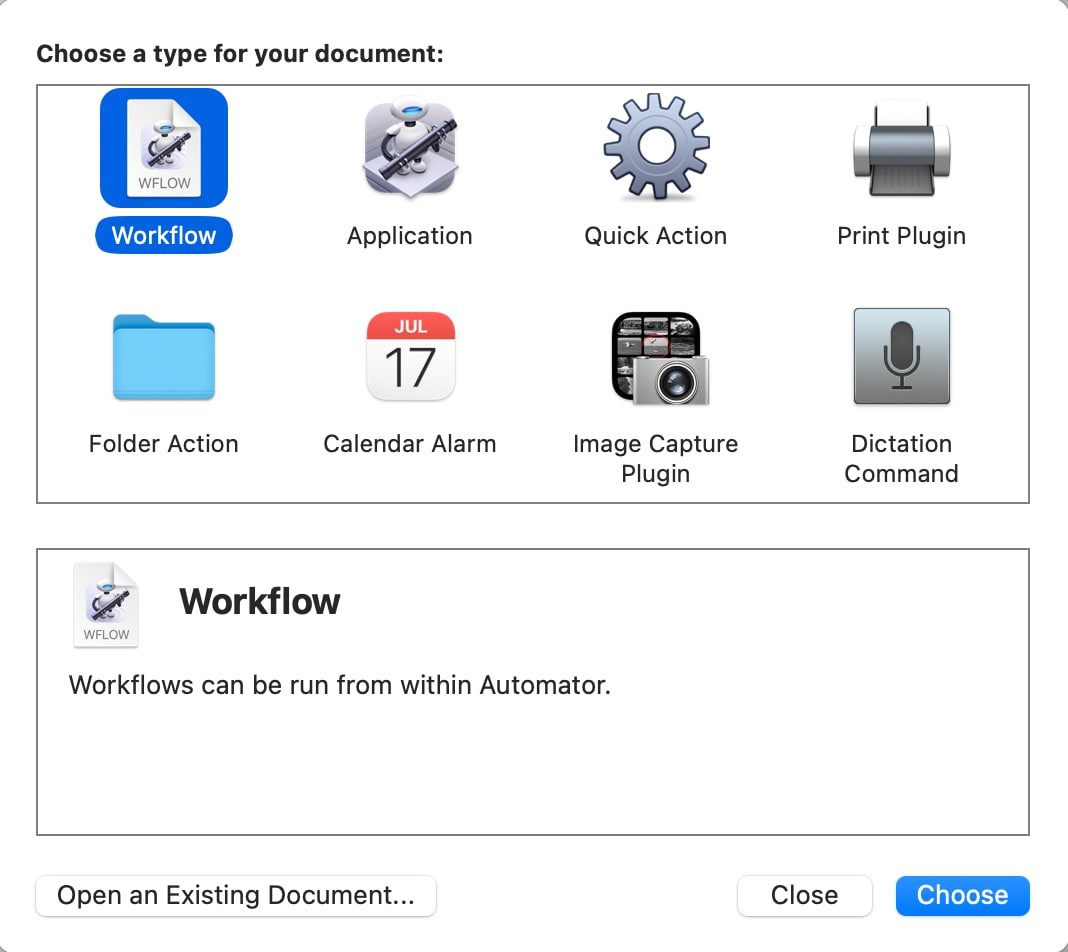Click the Print Plugin label text
The image size is (1068, 952).
point(901,236)
